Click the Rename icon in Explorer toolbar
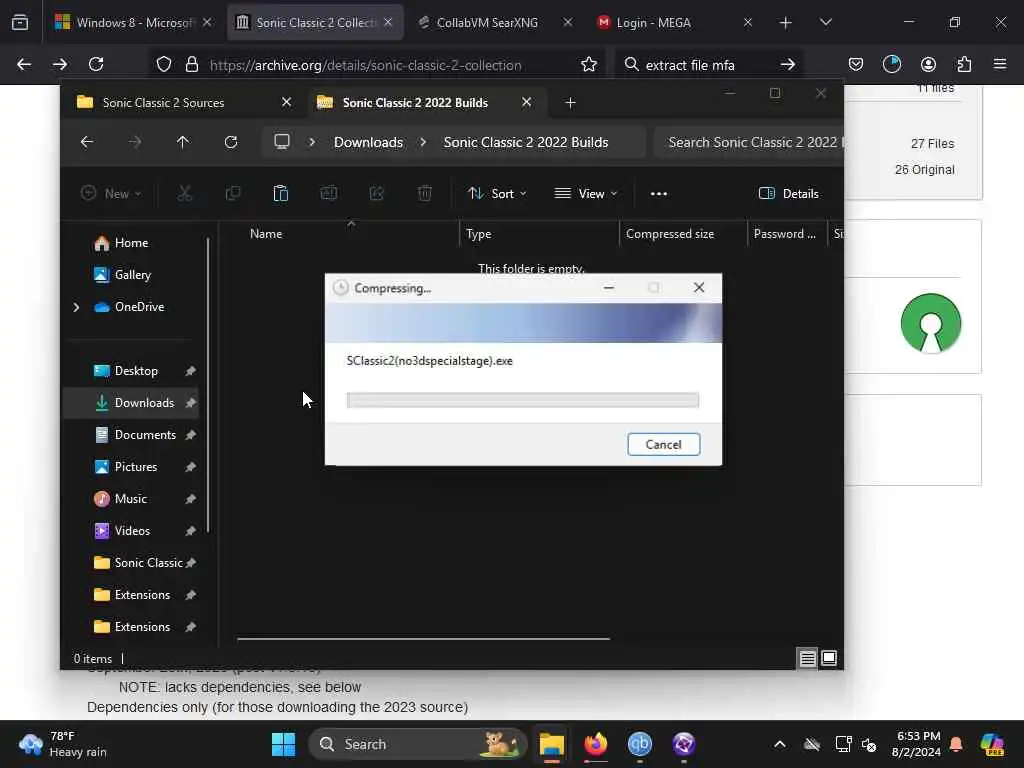 328,193
